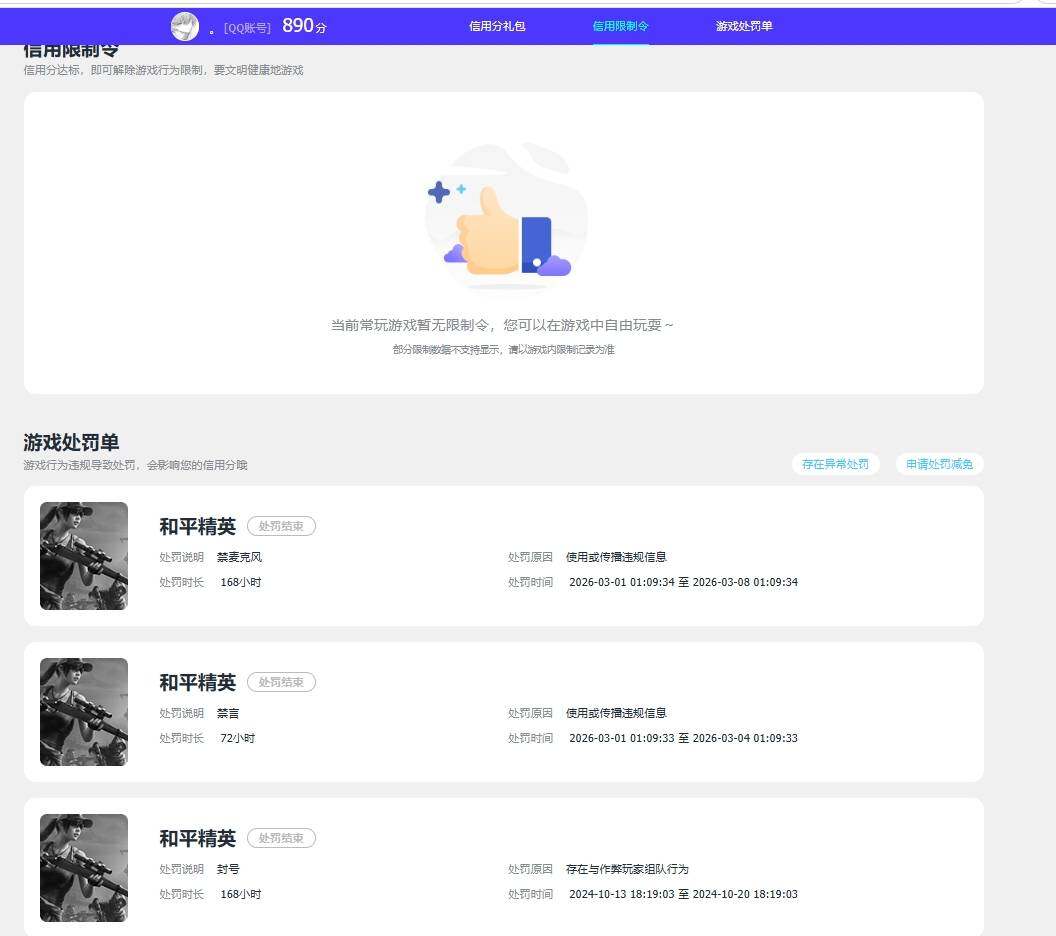Switch to the 信用限制令 tab
Image resolution: width=1056 pixels, height=936 pixels.
tap(620, 26)
